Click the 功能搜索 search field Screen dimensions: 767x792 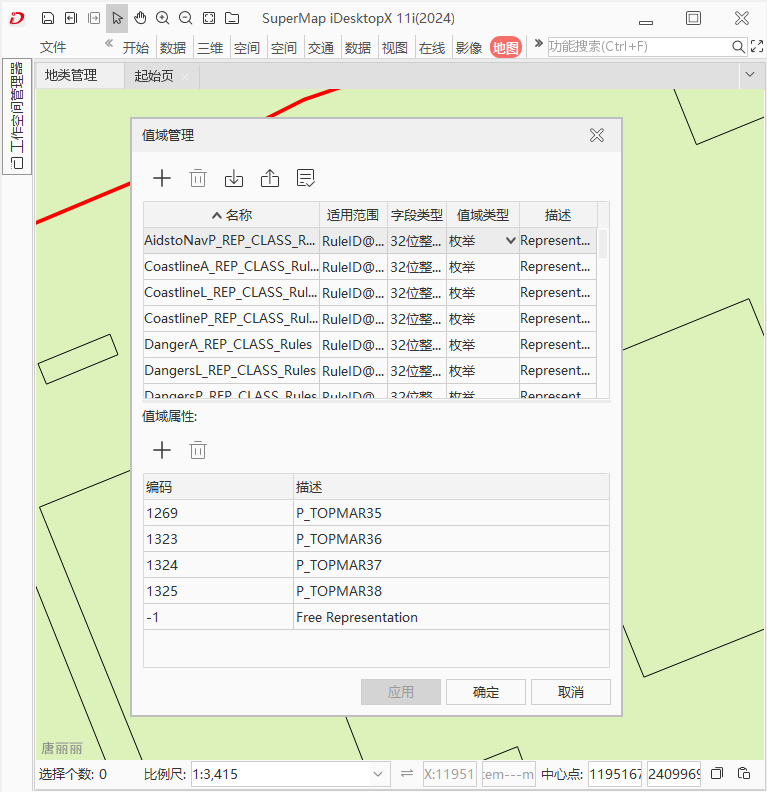coord(638,47)
